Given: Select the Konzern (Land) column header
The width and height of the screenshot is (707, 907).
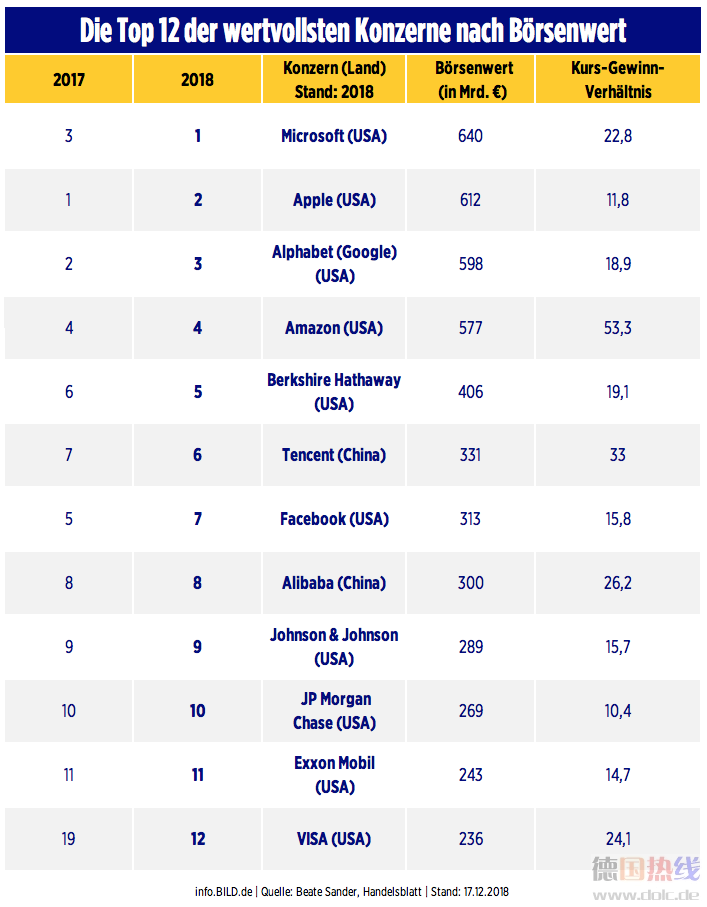Looking at the screenshot, I should (x=334, y=79).
